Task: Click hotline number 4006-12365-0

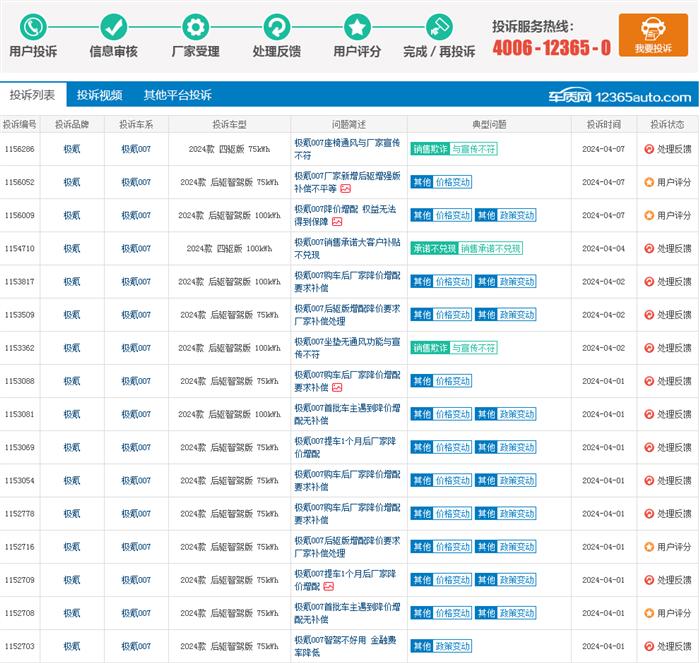Action: pos(552,47)
